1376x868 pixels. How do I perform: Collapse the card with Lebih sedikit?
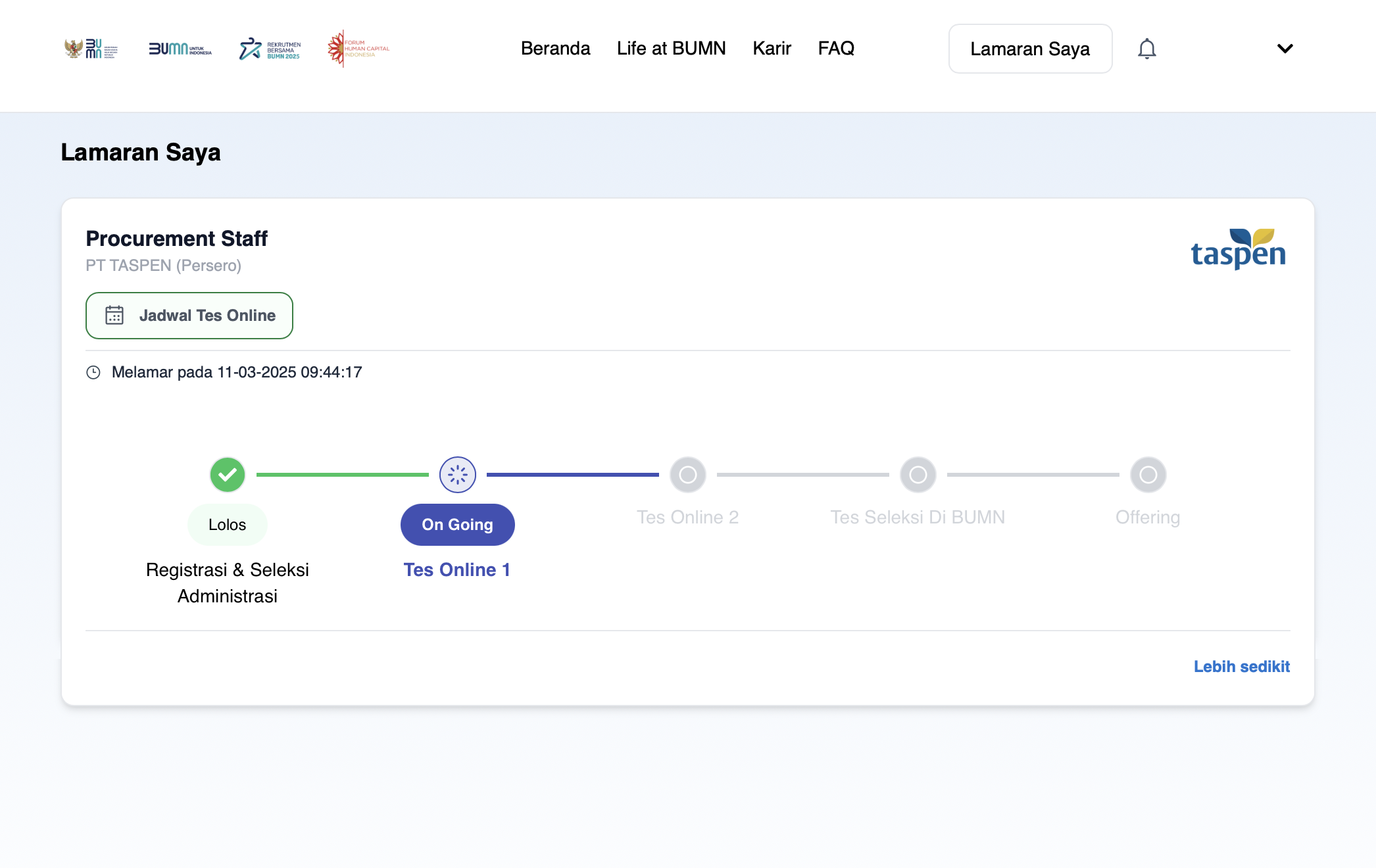(1241, 667)
